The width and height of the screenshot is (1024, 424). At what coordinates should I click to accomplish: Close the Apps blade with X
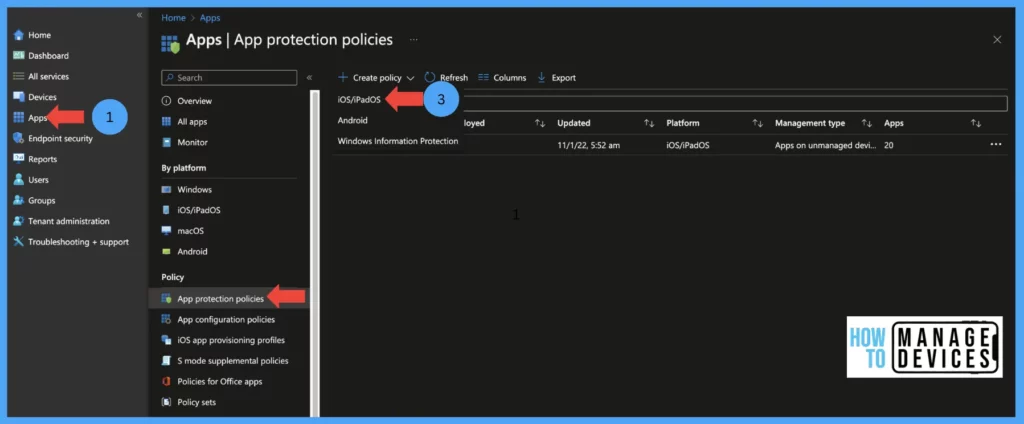997,40
